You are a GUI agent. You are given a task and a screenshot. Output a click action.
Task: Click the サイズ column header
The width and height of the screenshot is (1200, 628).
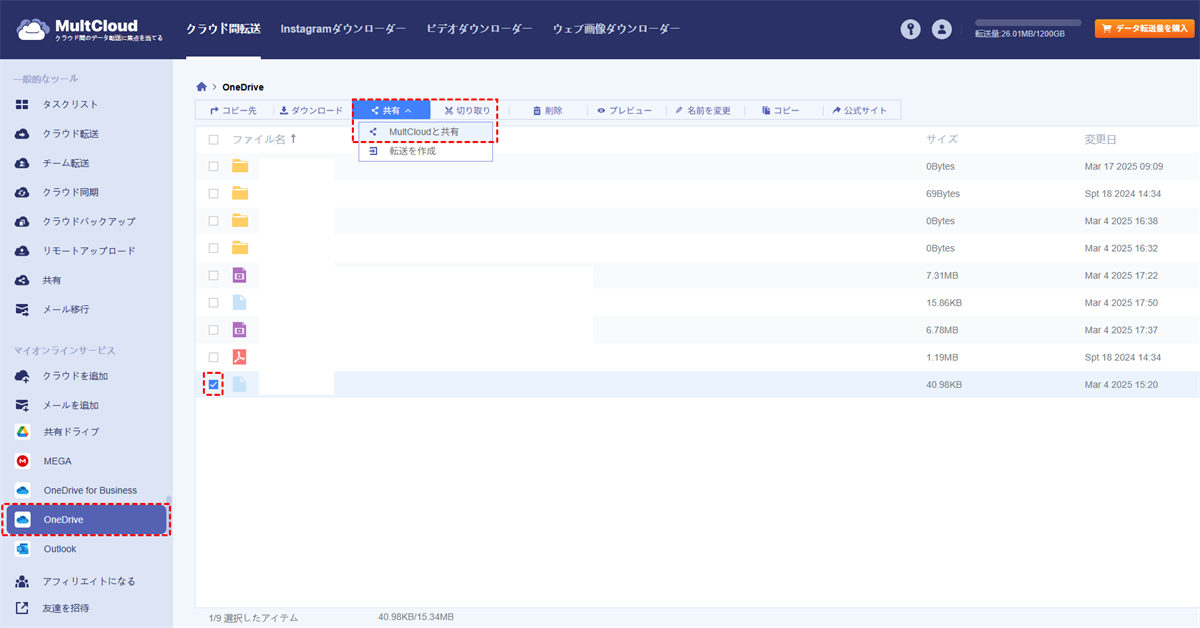tap(942, 140)
